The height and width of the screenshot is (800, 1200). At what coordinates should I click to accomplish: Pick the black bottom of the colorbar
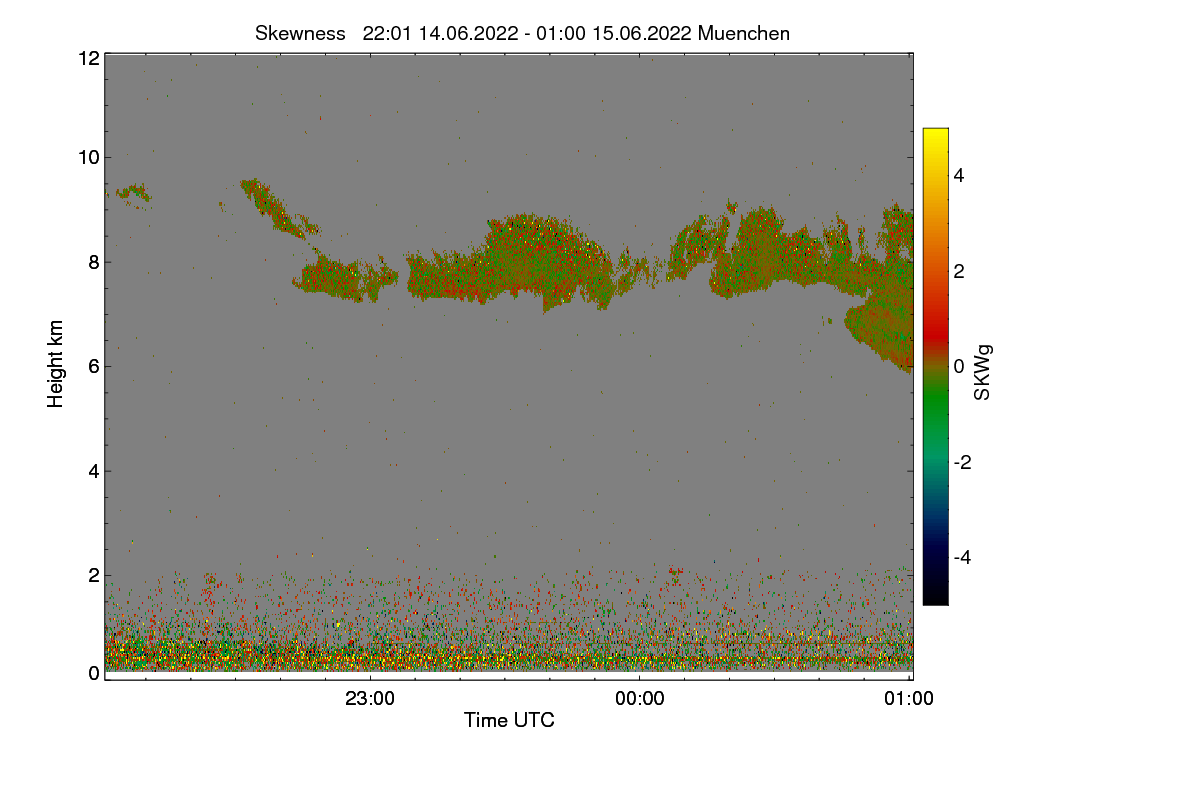coord(935,596)
